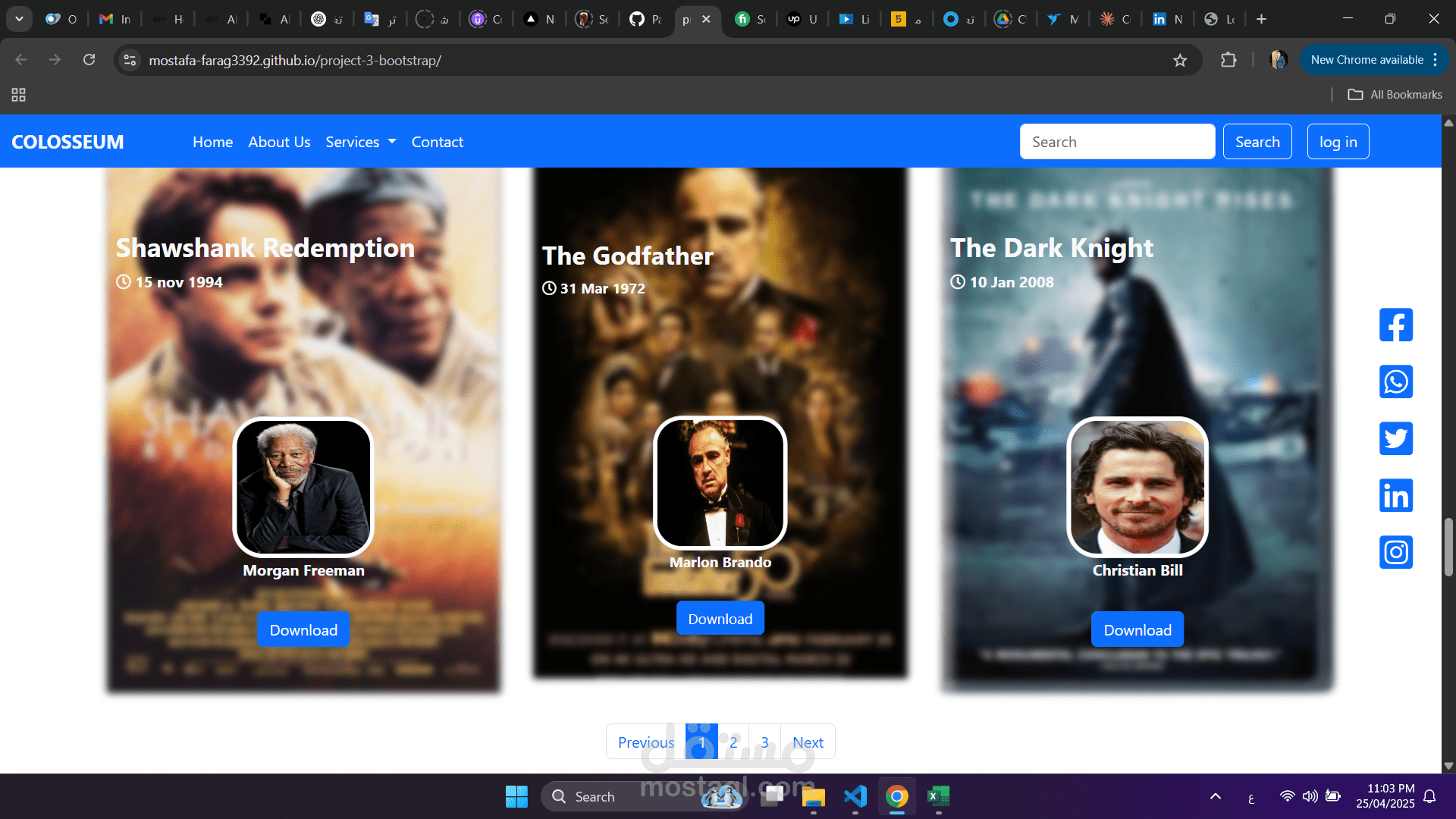This screenshot has height=819, width=1456.
Task: Open the Twitter share icon
Action: tap(1395, 438)
